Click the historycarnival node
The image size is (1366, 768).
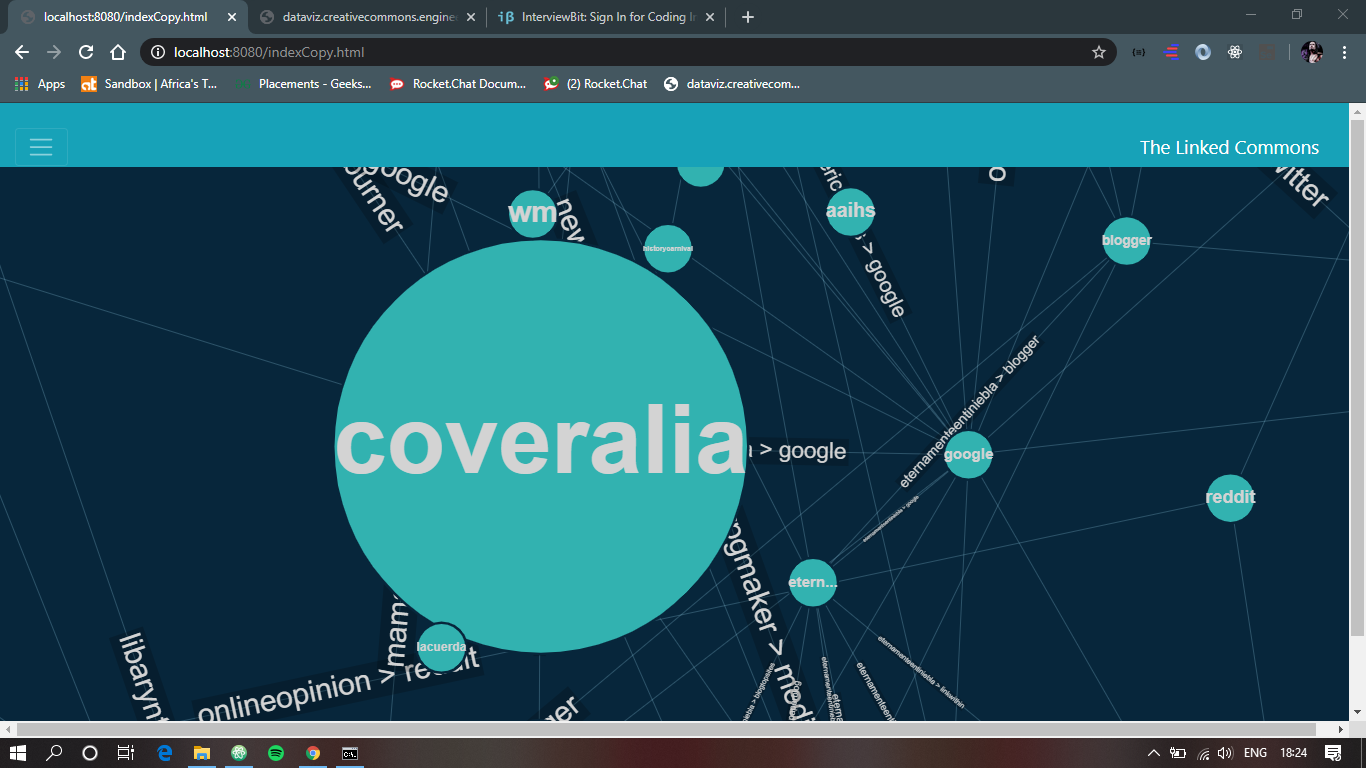[668, 248]
